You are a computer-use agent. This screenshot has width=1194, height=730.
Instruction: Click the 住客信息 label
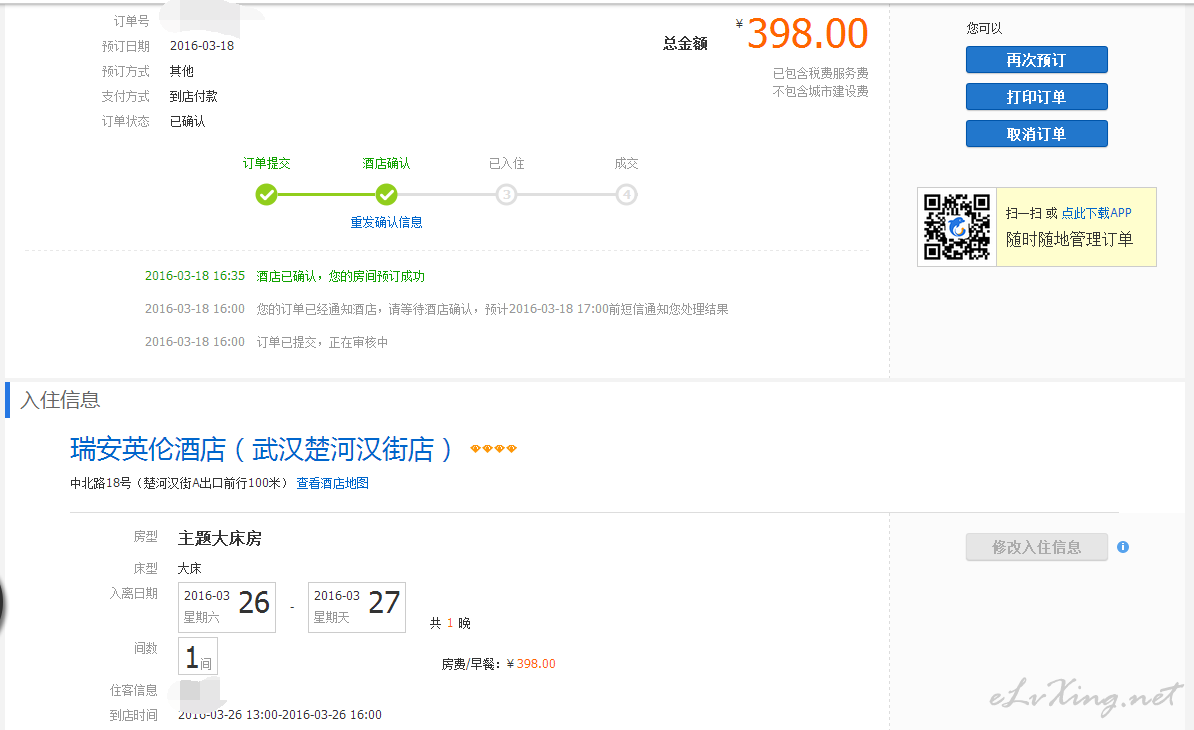[x=133, y=690]
